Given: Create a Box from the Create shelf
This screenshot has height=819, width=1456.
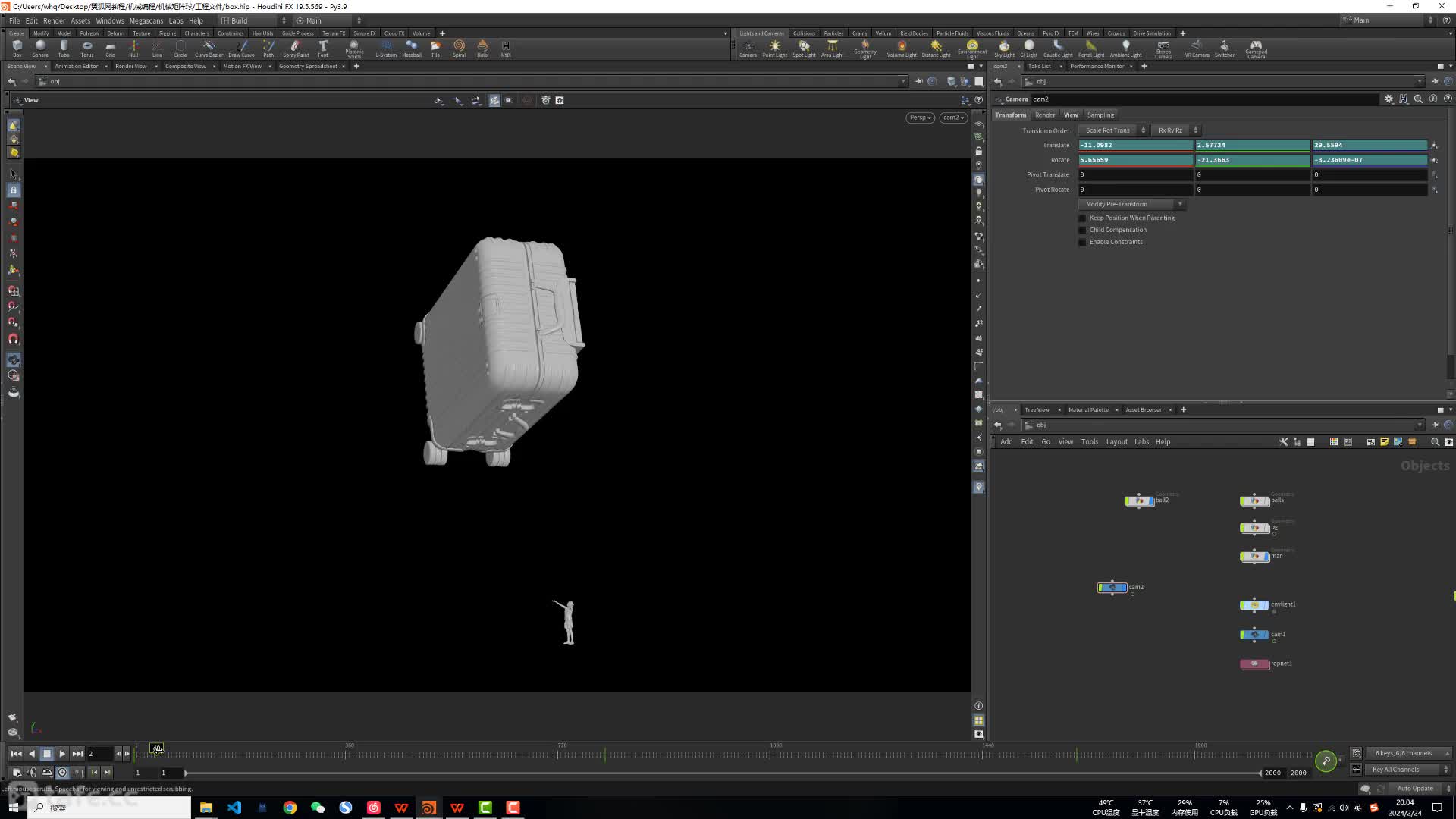Looking at the screenshot, I should pos(17,49).
